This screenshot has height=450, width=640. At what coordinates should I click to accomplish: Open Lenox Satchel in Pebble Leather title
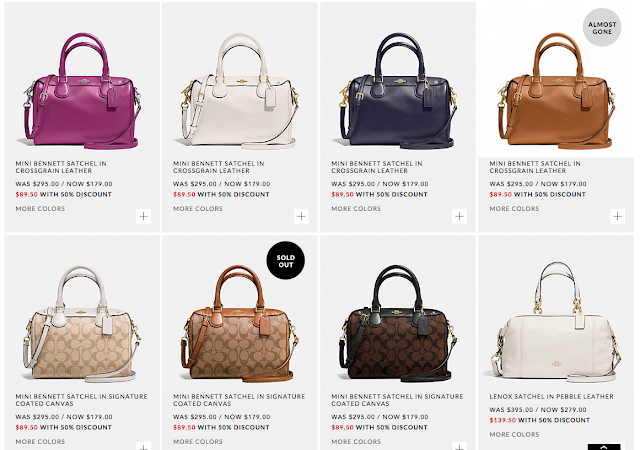click(x=551, y=397)
